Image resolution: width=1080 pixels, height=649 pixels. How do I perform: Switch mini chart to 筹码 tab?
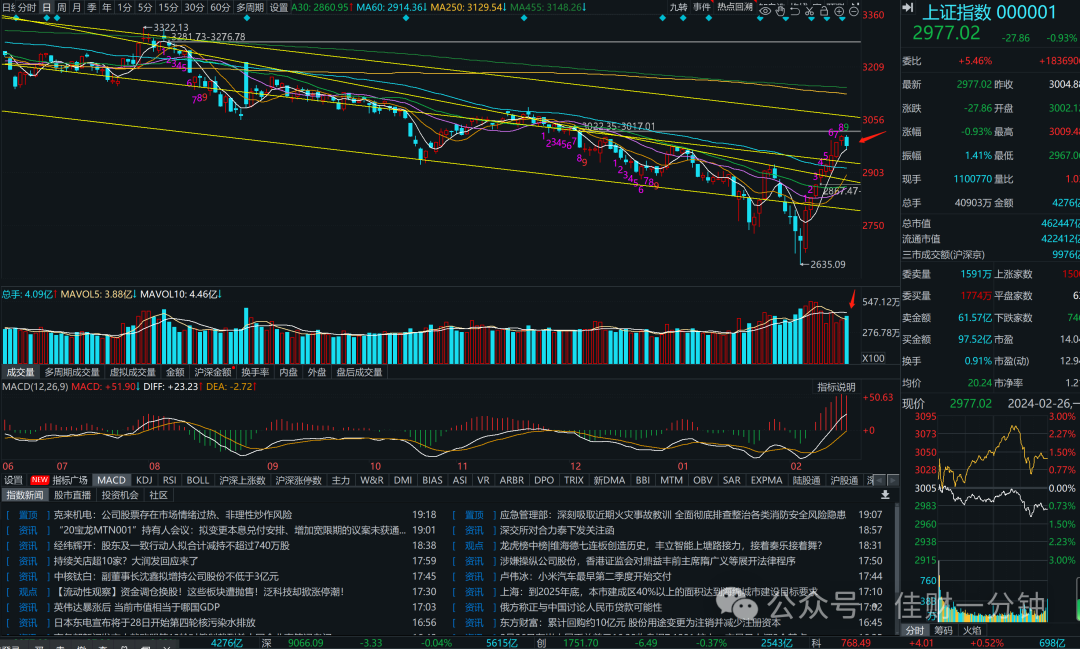944,630
